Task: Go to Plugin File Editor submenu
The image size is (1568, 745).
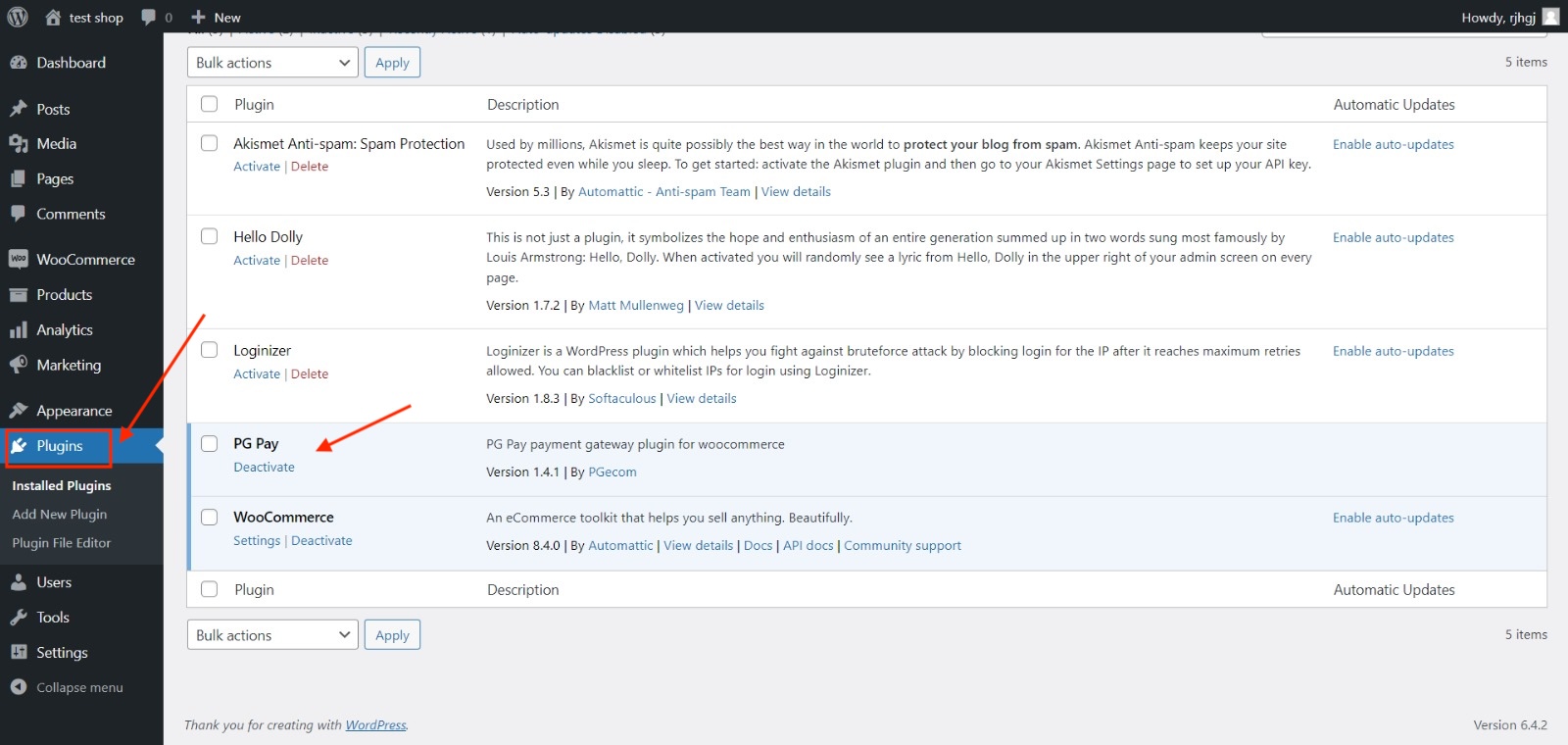Action: (x=62, y=543)
